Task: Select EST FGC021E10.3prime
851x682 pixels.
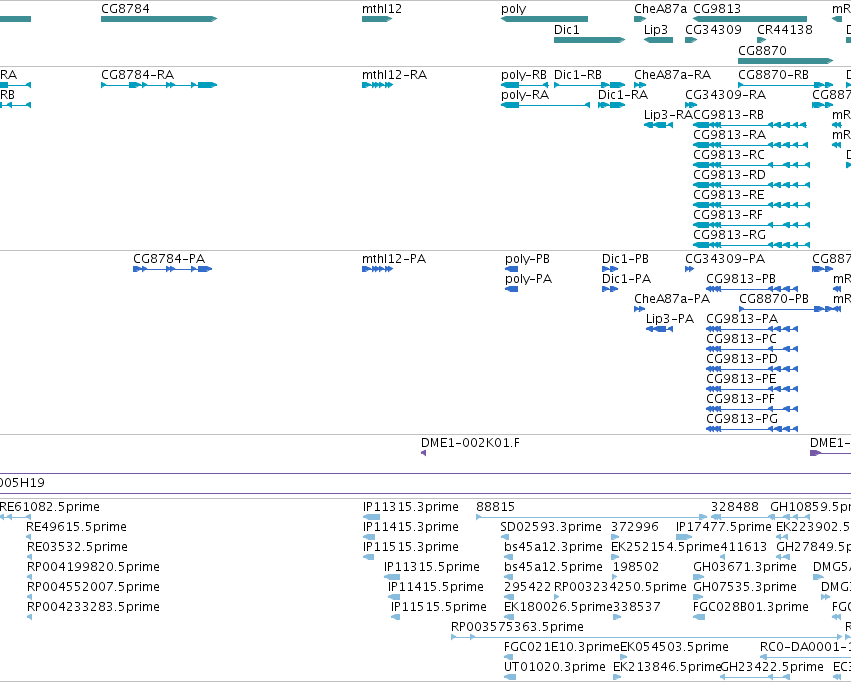Action: [x=509, y=657]
